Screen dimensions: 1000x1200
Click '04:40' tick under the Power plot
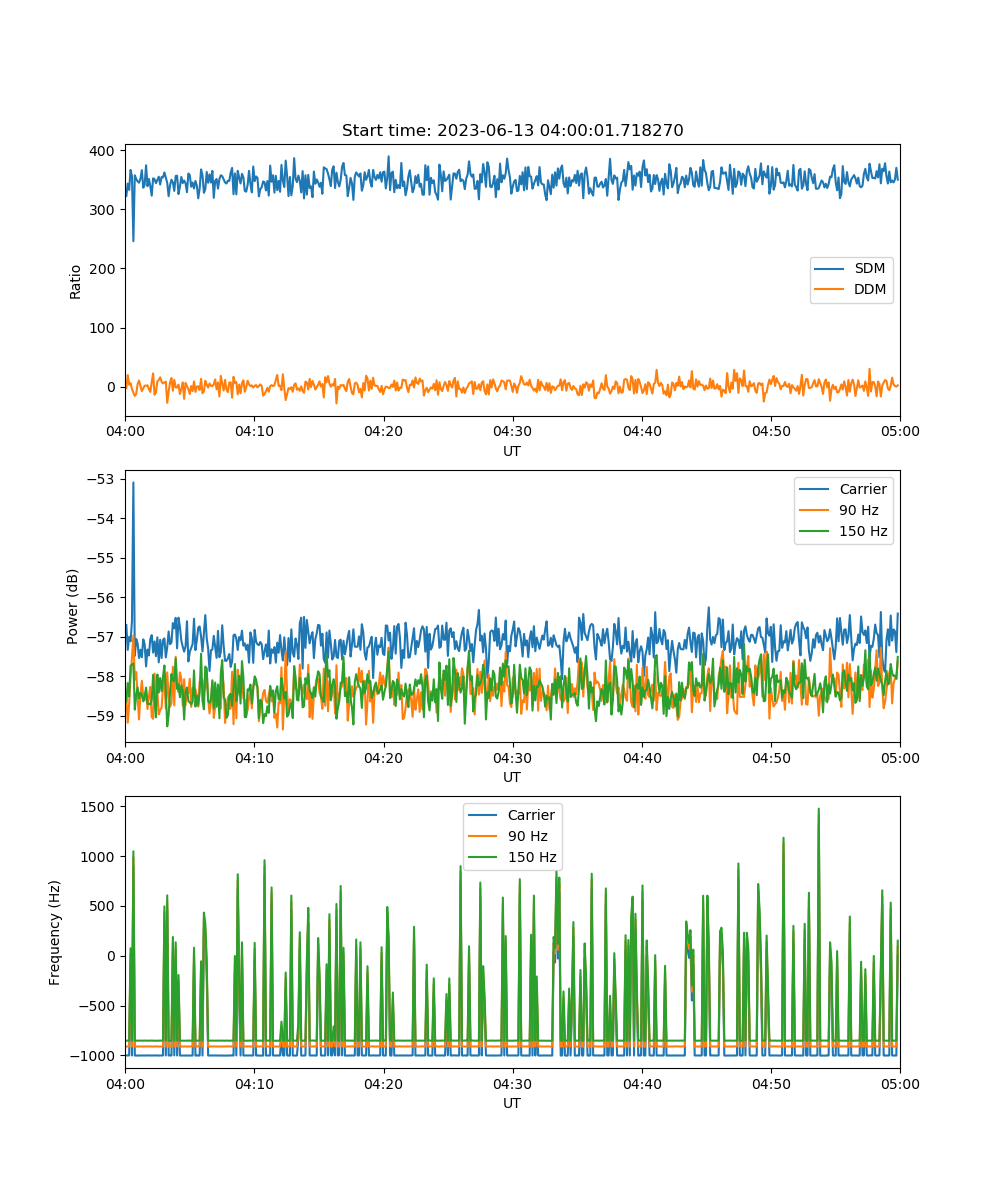642,757
